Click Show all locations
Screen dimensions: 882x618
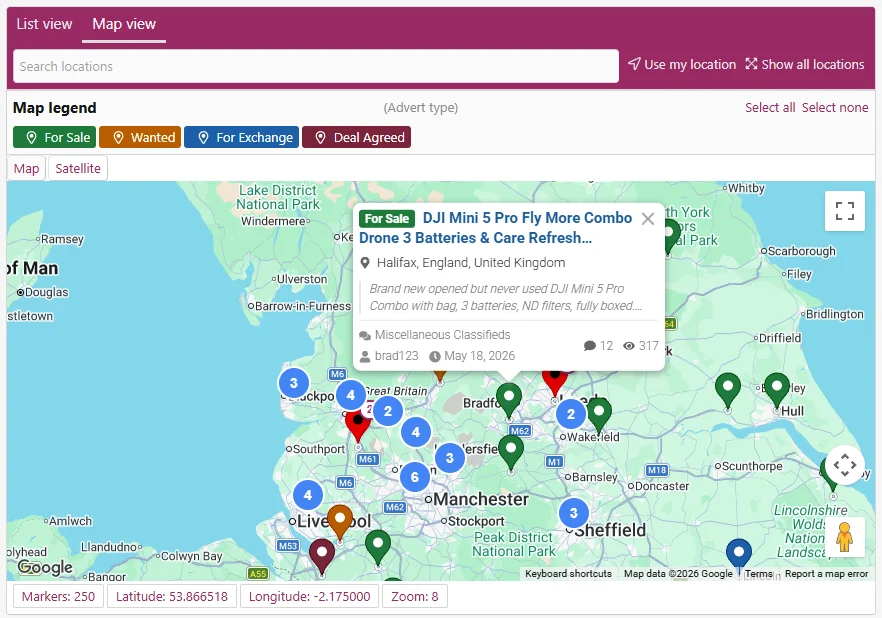point(805,65)
